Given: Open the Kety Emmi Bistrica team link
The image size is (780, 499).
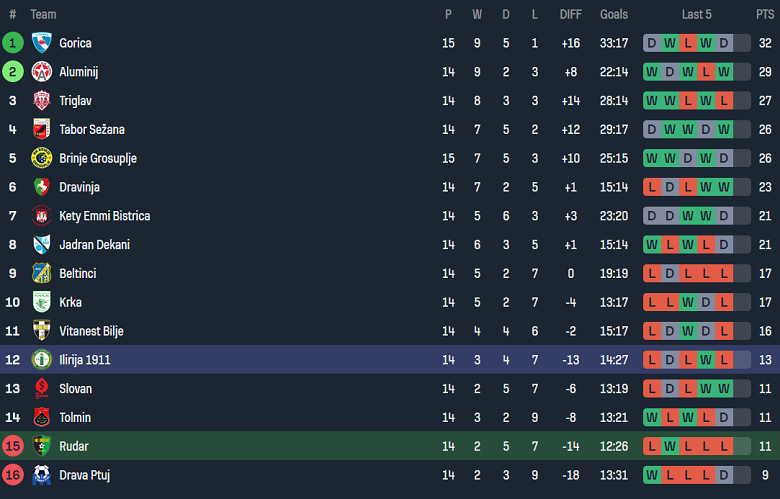Looking at the screenshot, I should click(x=104, y=216).
